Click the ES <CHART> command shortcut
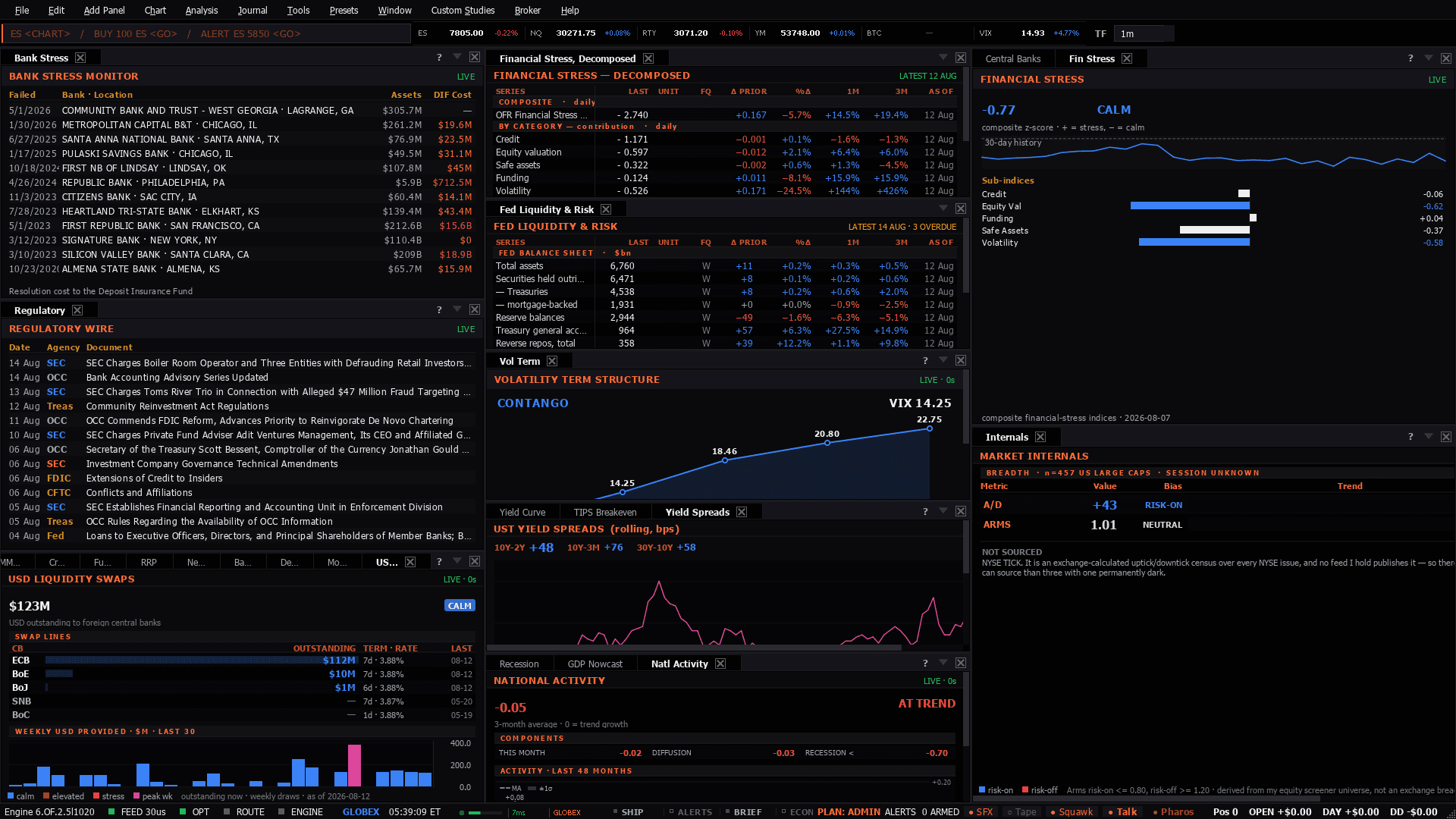1456x819 pixels. [x=40, y=33]
